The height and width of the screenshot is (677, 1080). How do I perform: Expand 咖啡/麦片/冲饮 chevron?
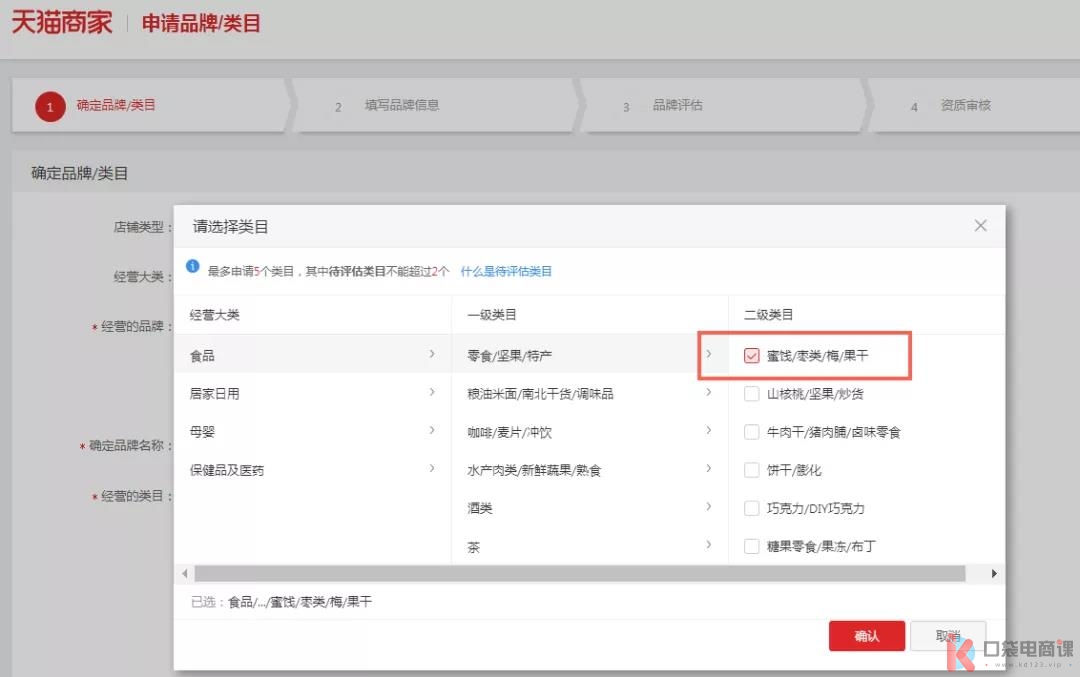point(709,430)
